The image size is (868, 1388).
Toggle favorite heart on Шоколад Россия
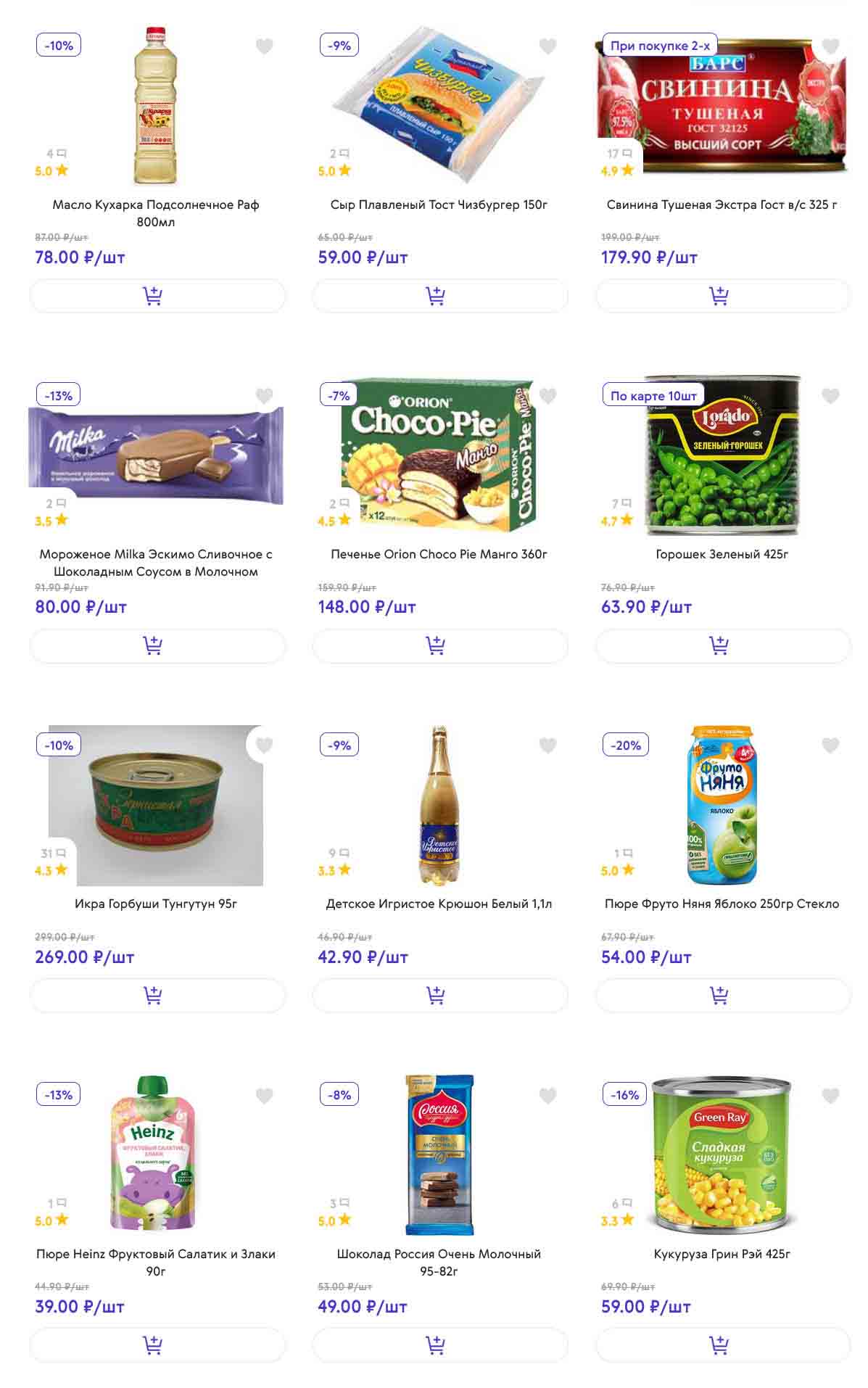[x=547, y=1096]
